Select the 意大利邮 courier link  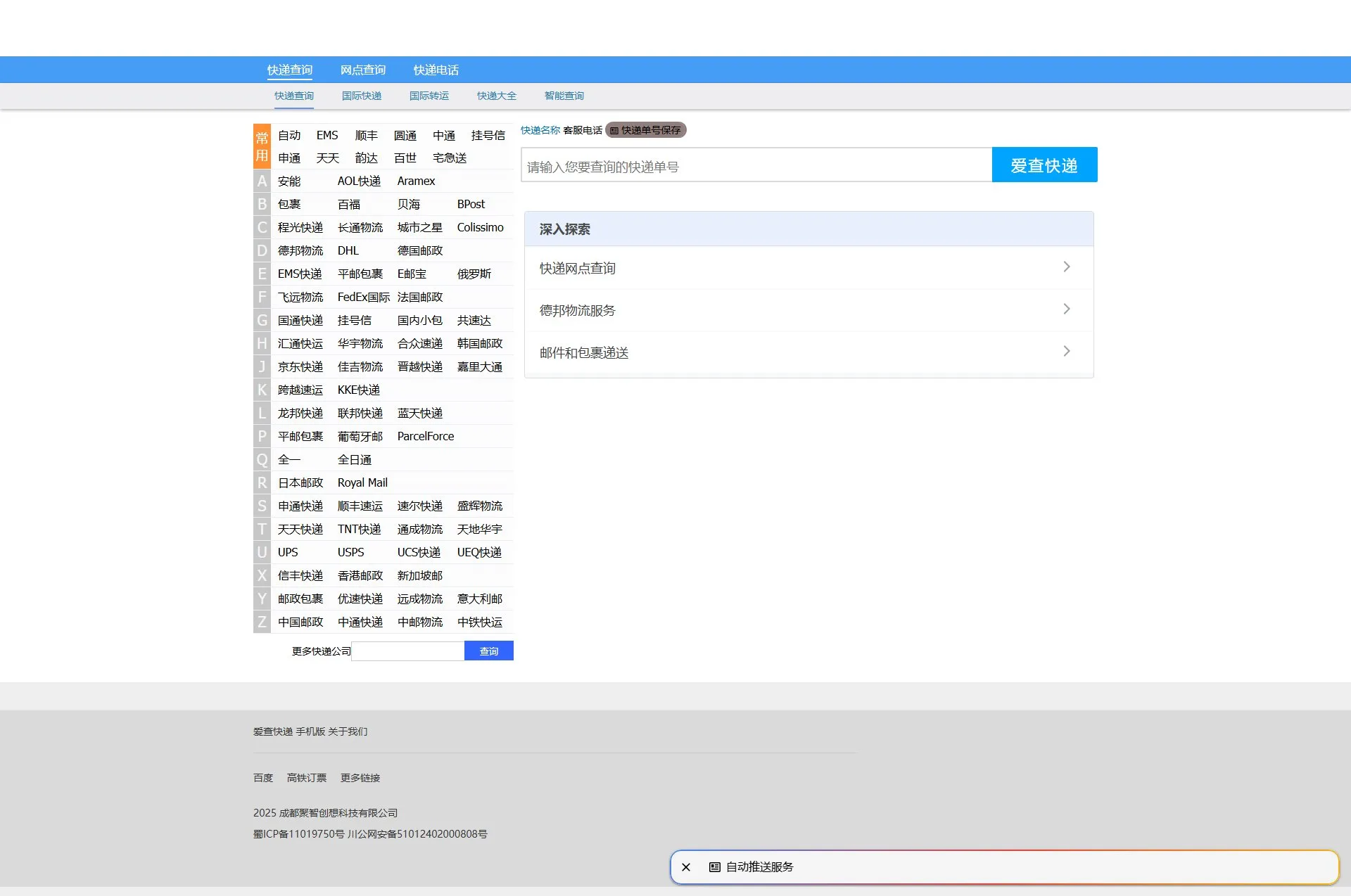coord(480,599)
